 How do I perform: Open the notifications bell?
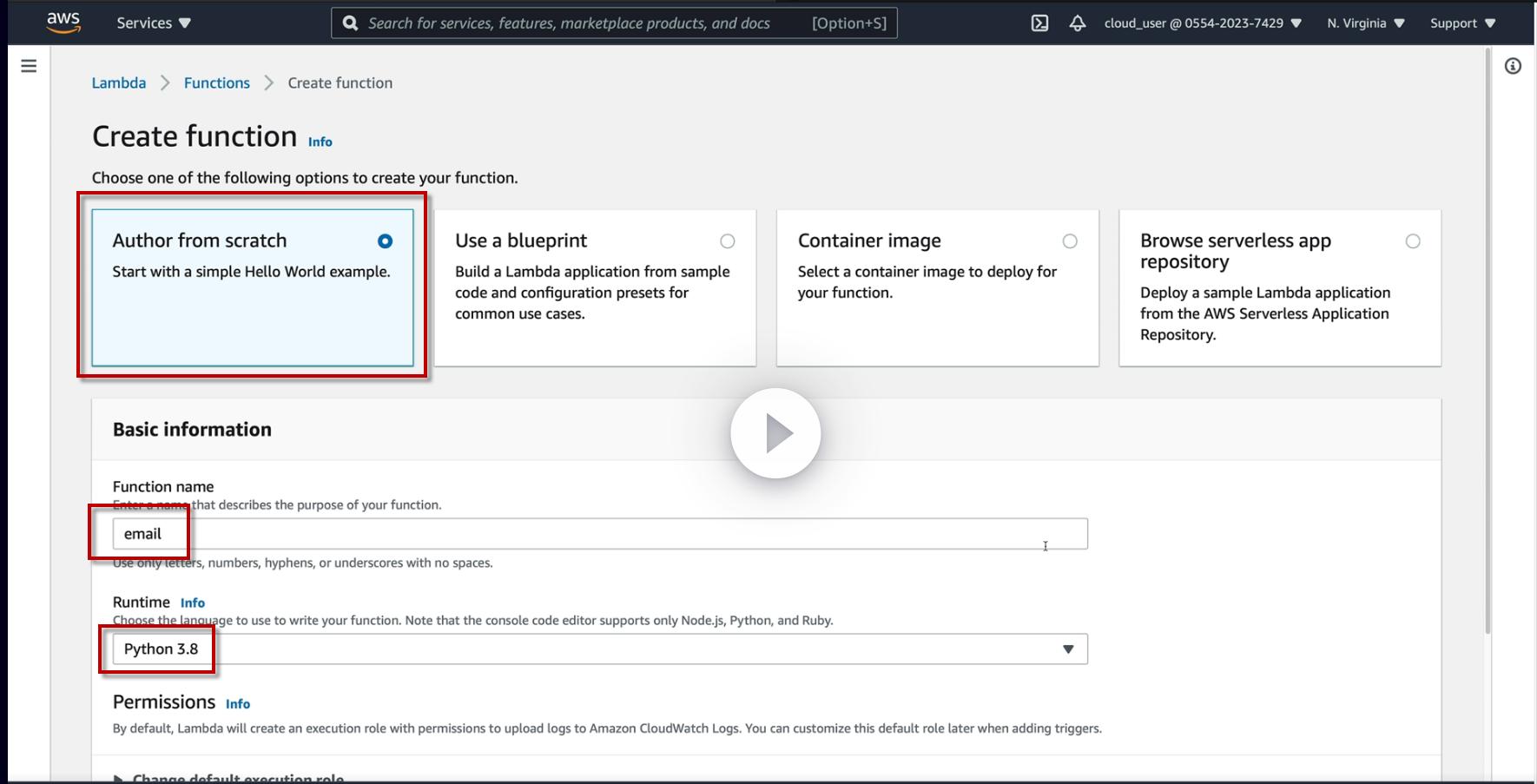click(1077, 23)
